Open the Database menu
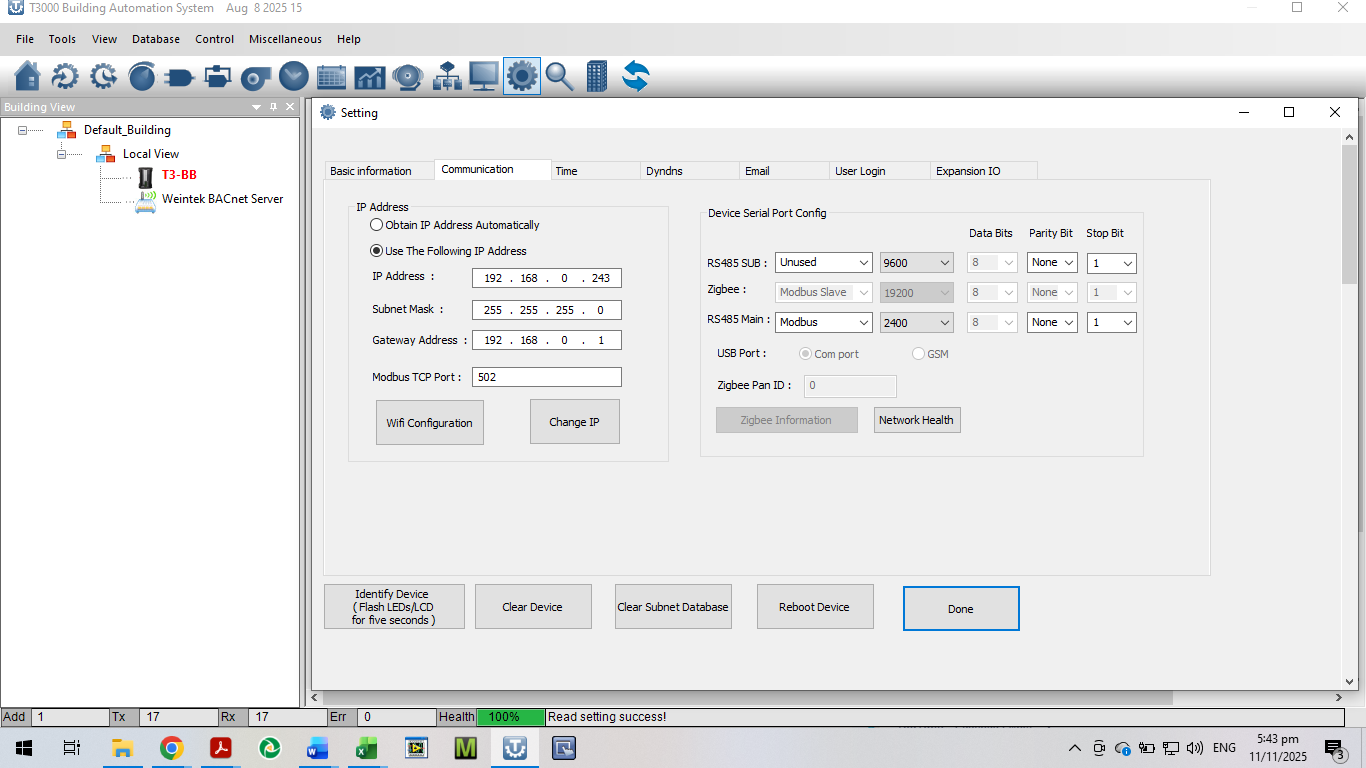1366x768 pixels. [156, 39]
